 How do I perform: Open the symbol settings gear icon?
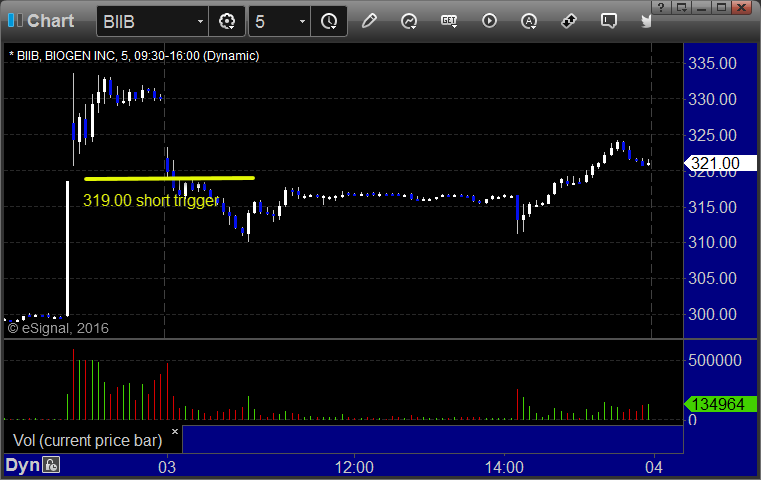[227, 21]
